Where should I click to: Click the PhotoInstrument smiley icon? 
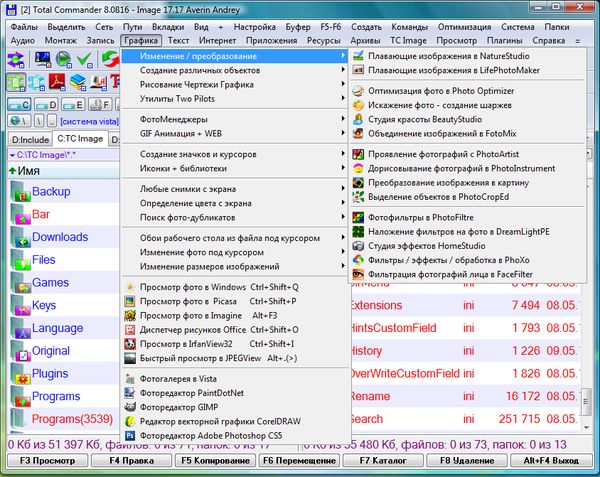click(358, 168)
